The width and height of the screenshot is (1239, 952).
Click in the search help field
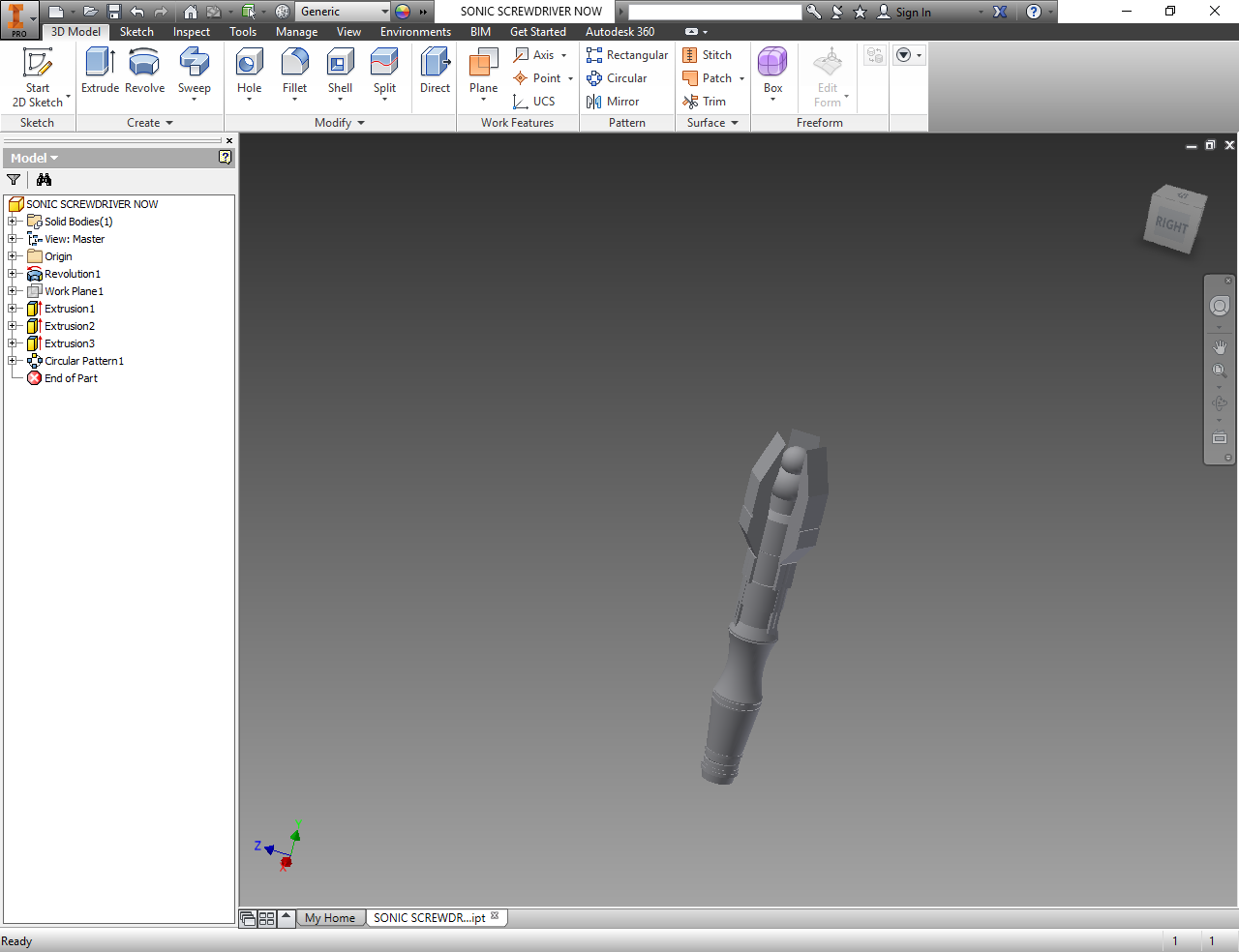[x=714, y=12]
